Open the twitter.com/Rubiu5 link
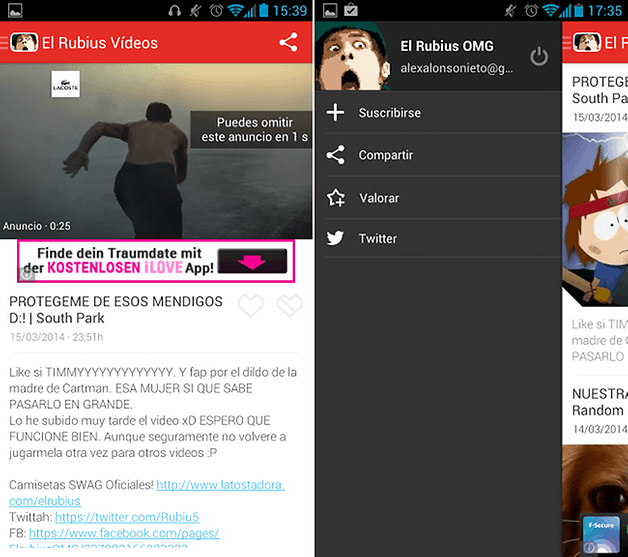This screenshot has height=557, width=628. click(x=127, y=517)
